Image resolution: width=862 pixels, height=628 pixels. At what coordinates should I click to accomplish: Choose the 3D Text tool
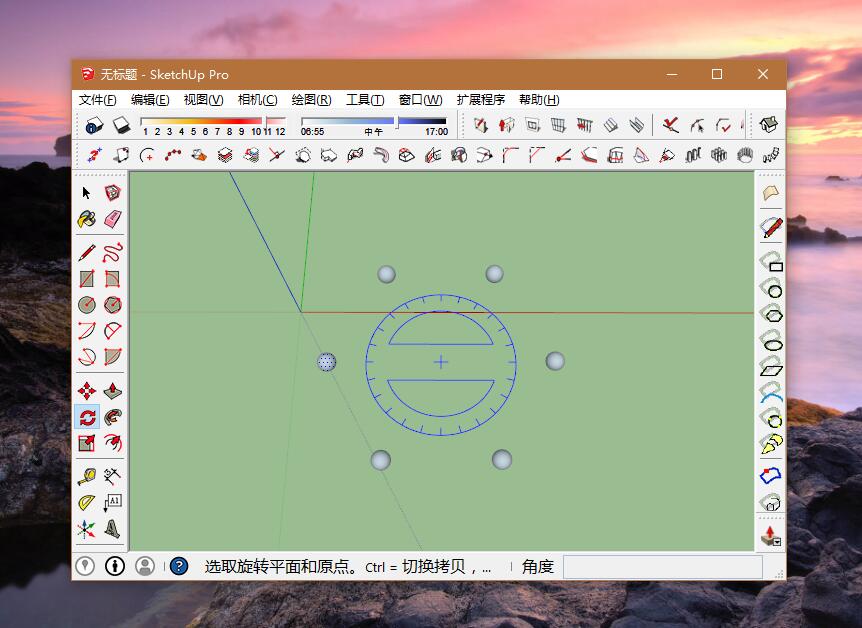112,529
